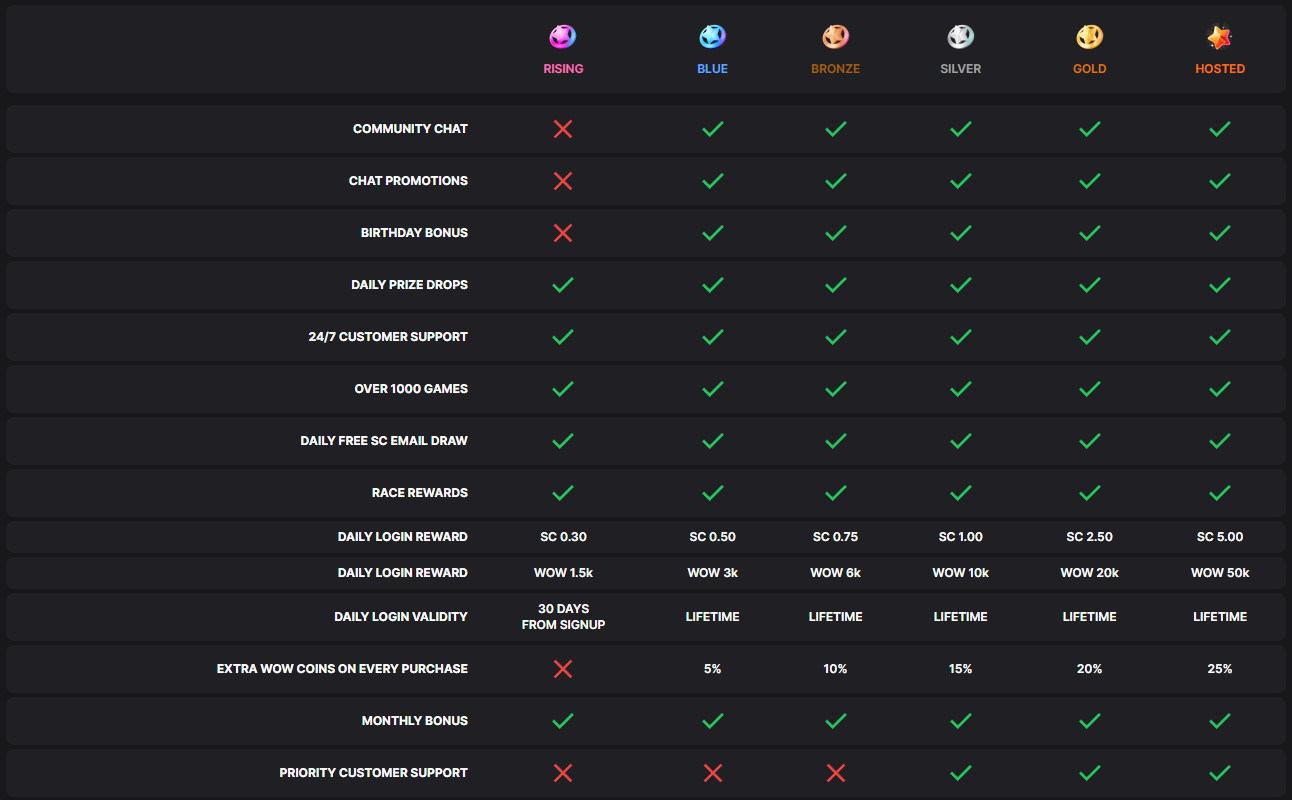Viewport: 1292px width, 800px height.
Task: Click the Priority Customer Support checkmark under Silver
Action: 961,773
